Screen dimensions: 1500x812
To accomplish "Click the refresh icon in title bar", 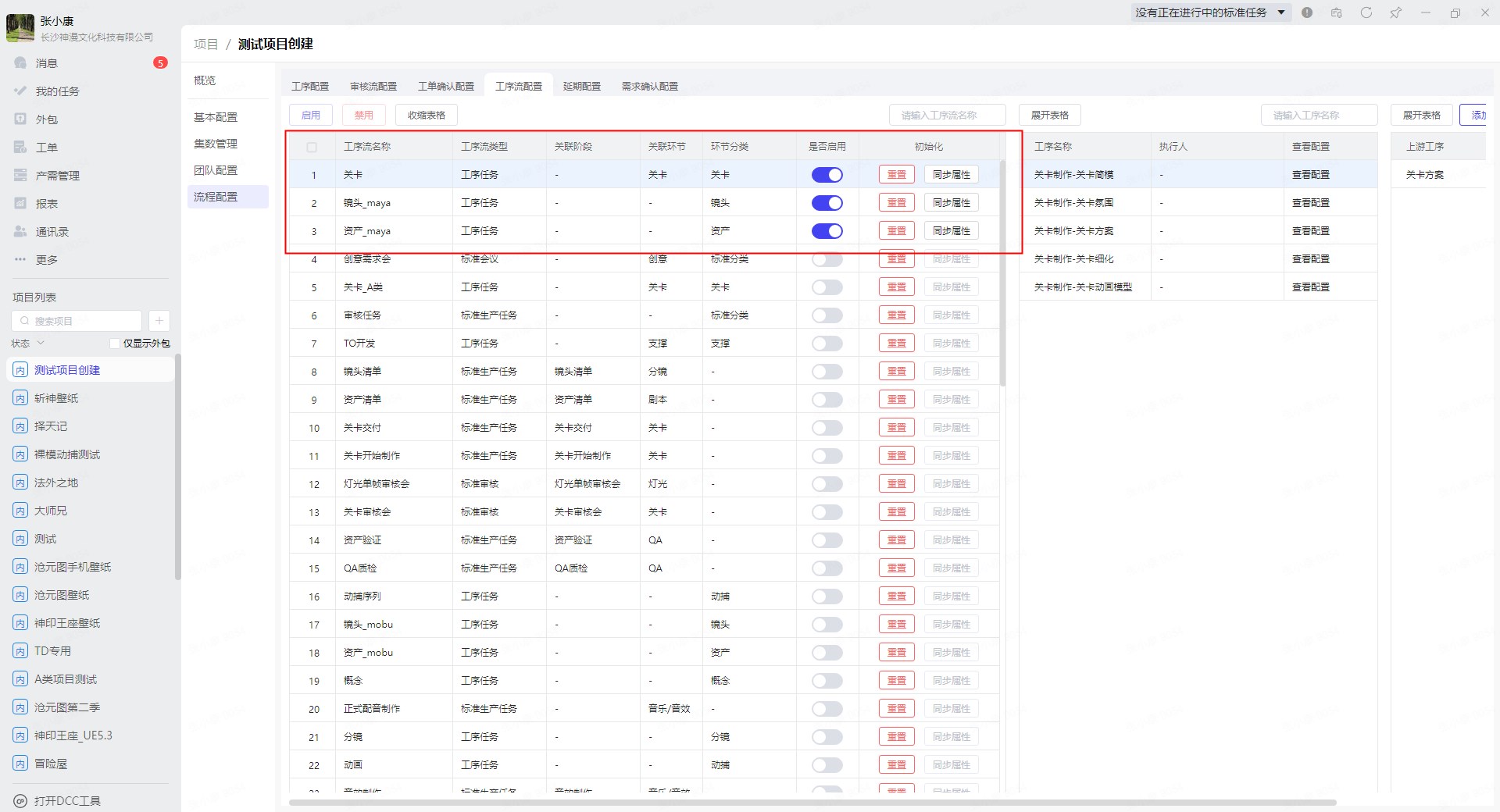I will [1366, 12].
